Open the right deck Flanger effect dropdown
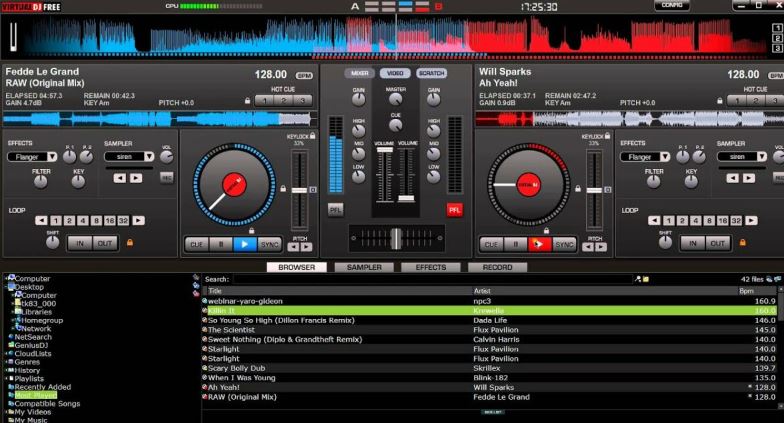 pos(664,157)
